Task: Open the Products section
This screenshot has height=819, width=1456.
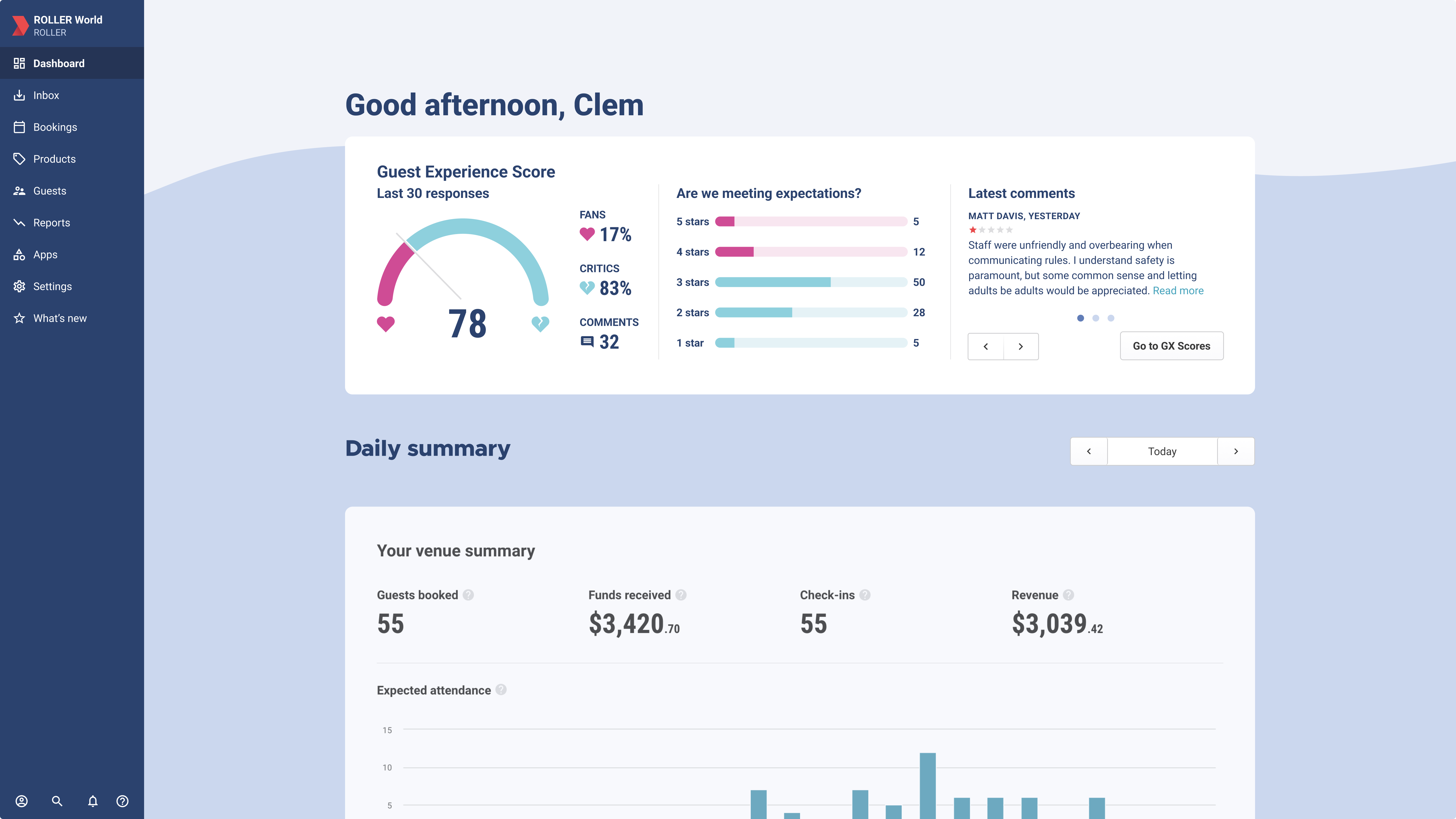Action: (54, 159)
